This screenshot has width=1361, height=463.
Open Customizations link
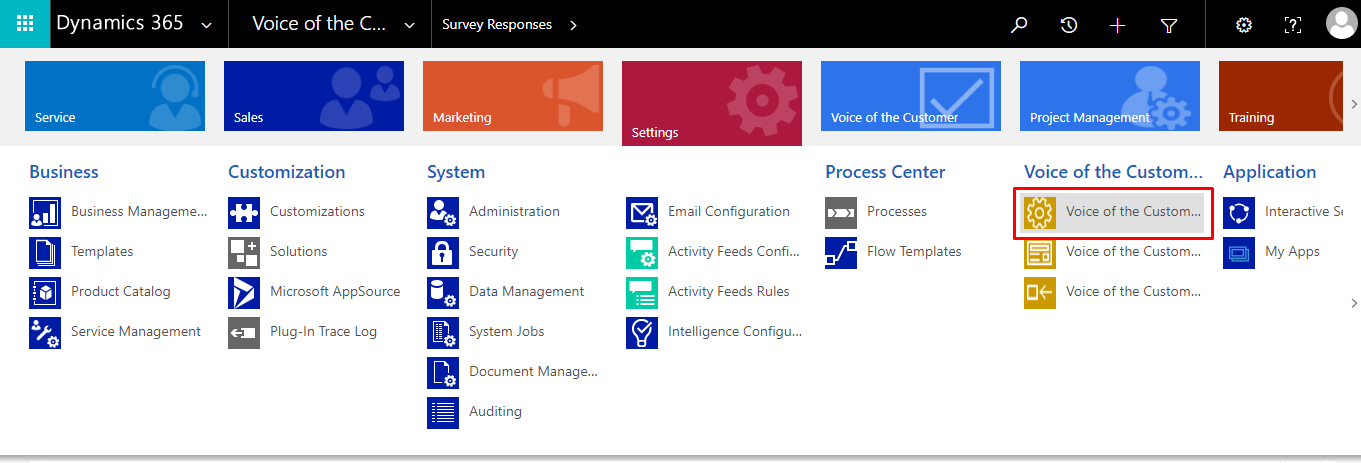click(x=317, y=212)
